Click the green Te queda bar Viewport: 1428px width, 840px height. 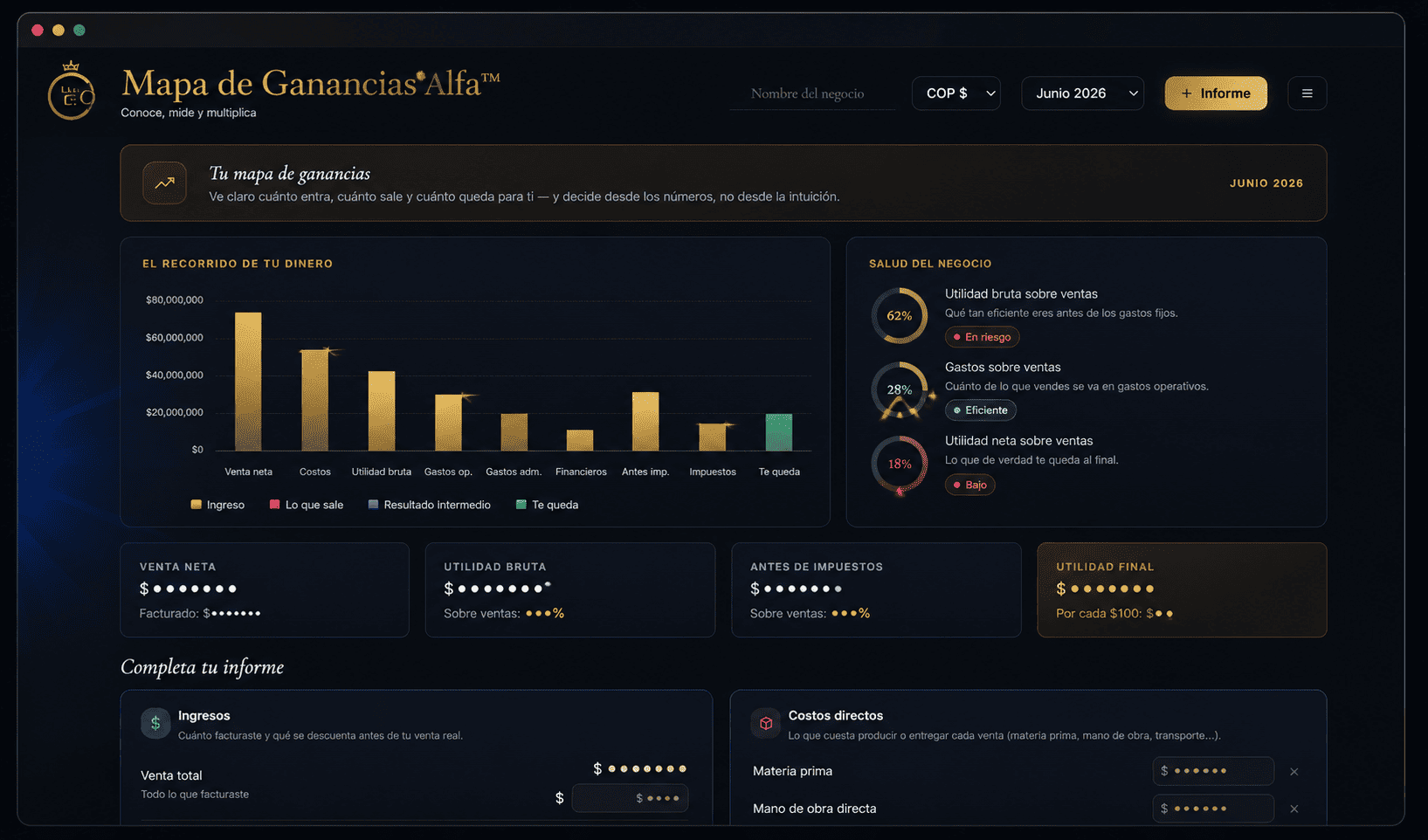779,432
